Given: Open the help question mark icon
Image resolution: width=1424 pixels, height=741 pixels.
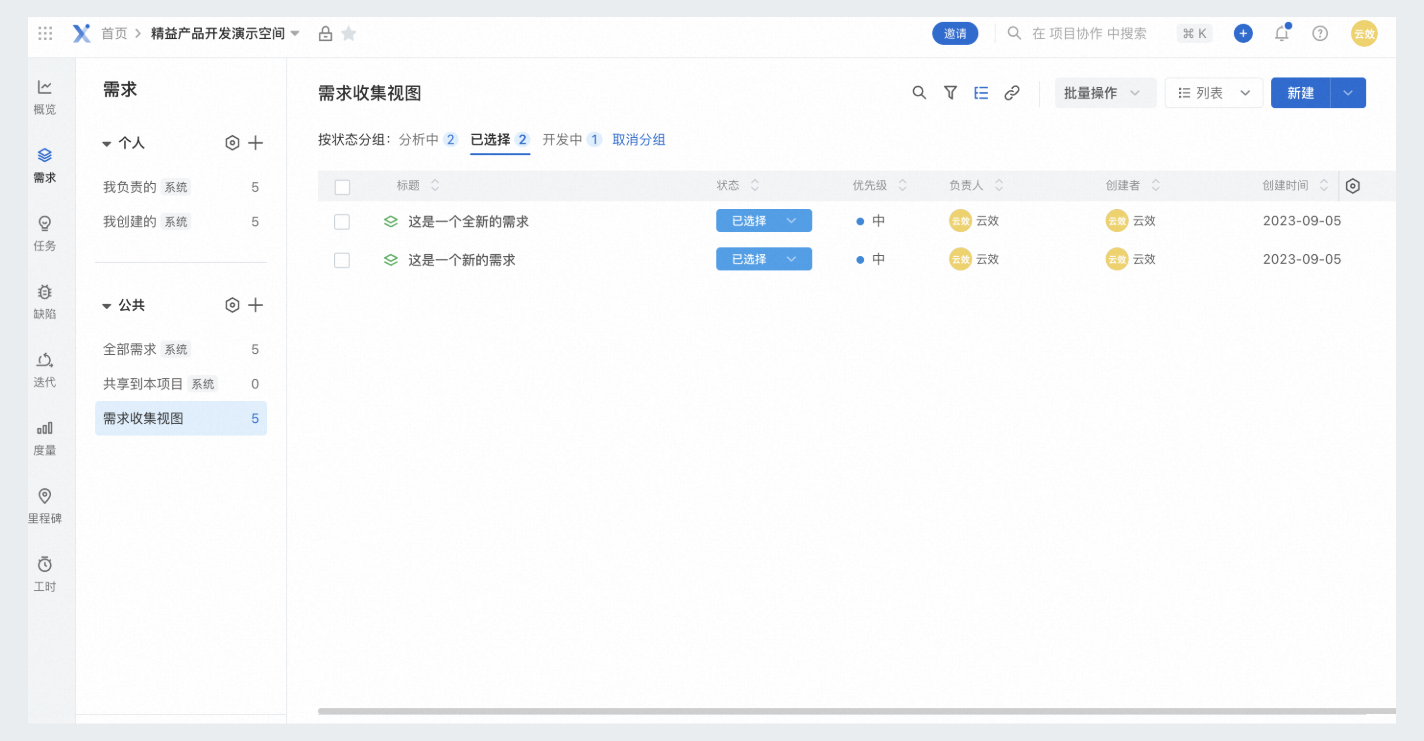Looking at the screenshot, I should coord(1320,33).
